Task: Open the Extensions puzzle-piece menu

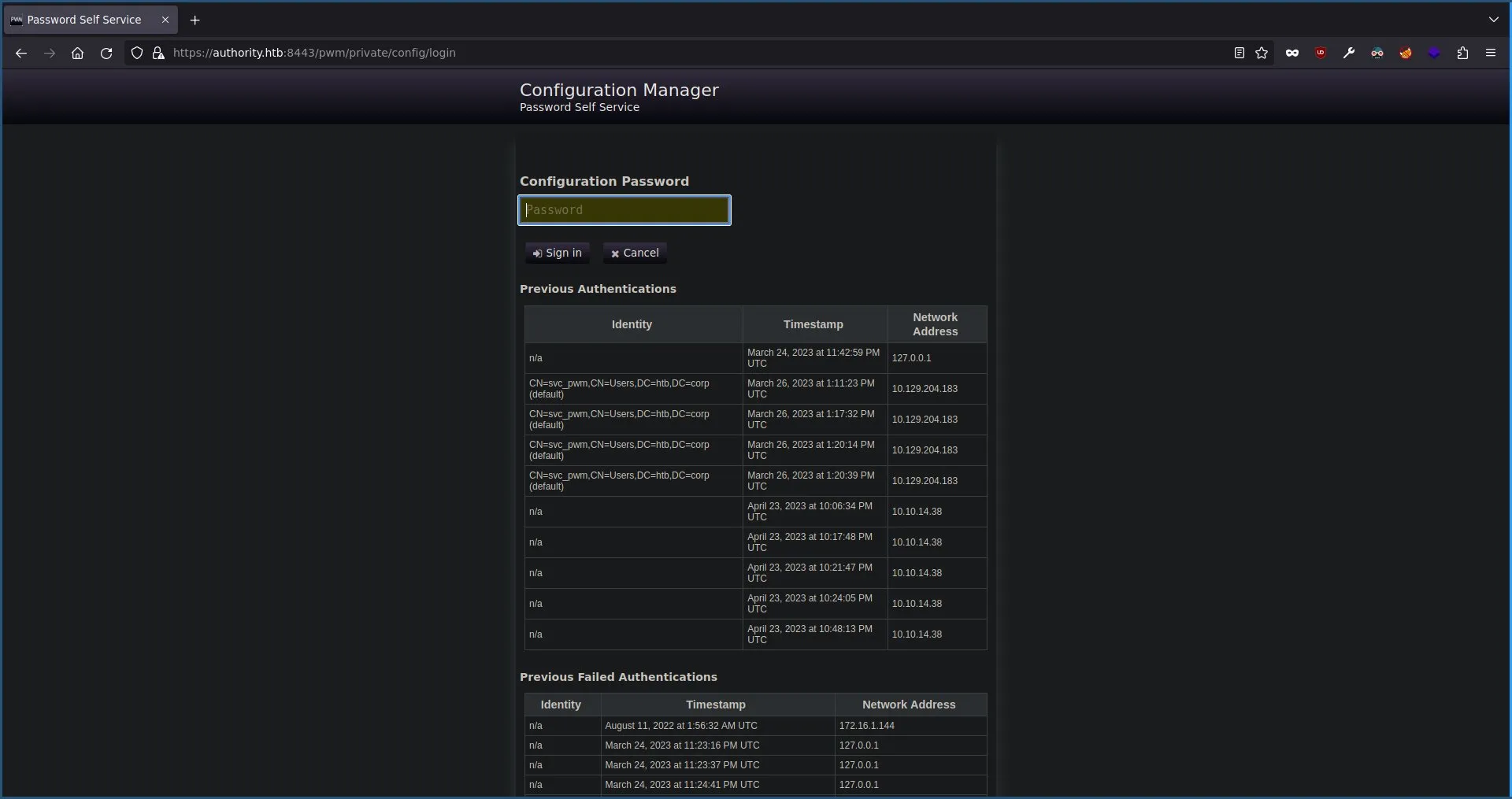Action: [1462, 53]
